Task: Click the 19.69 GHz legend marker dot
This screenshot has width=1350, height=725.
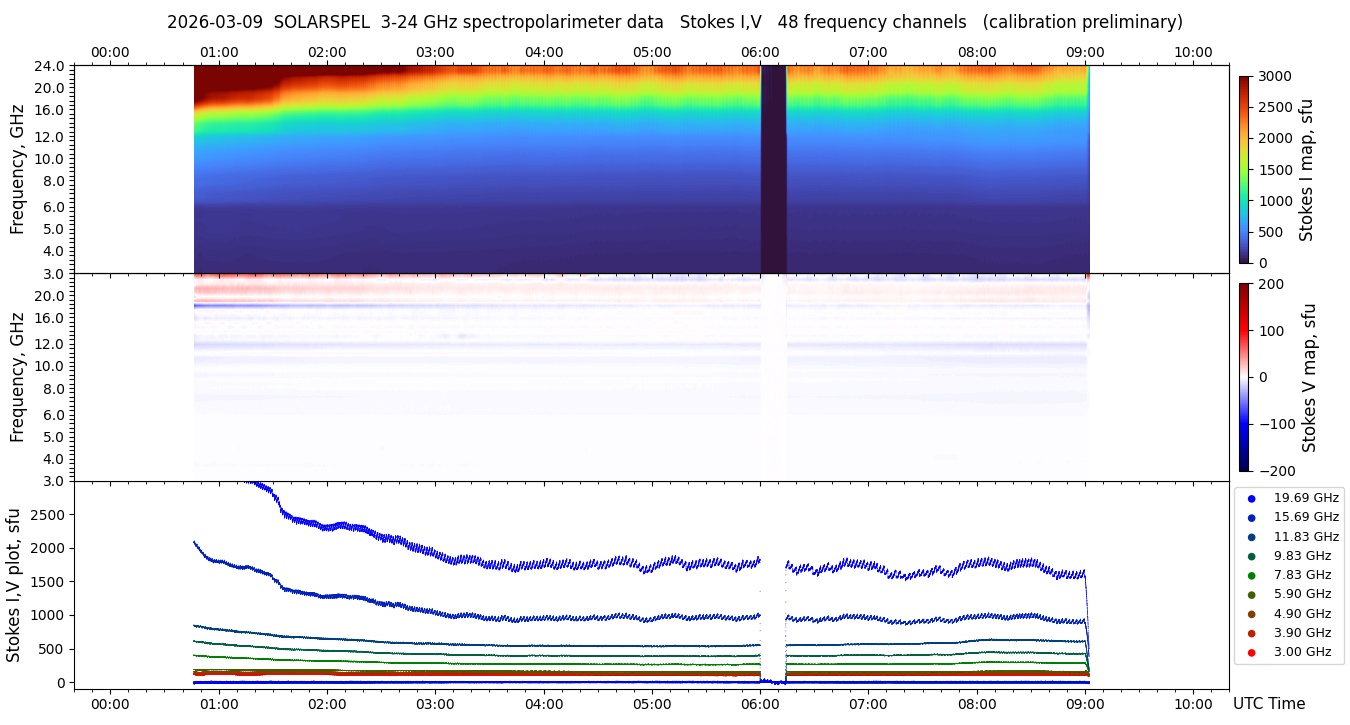Action: (x=1251, y=498)
